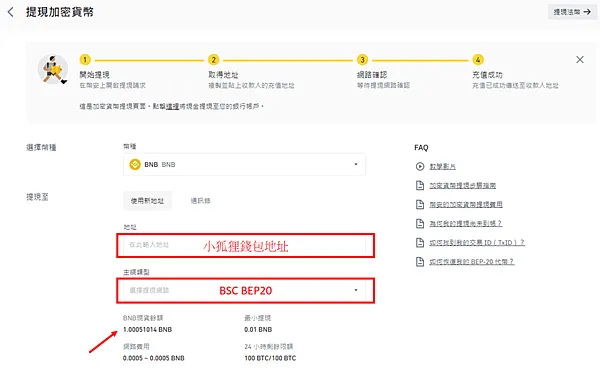Open the 主網類型 network dropdown
Screen dimensions: 600x368
(x=245, y=291)
